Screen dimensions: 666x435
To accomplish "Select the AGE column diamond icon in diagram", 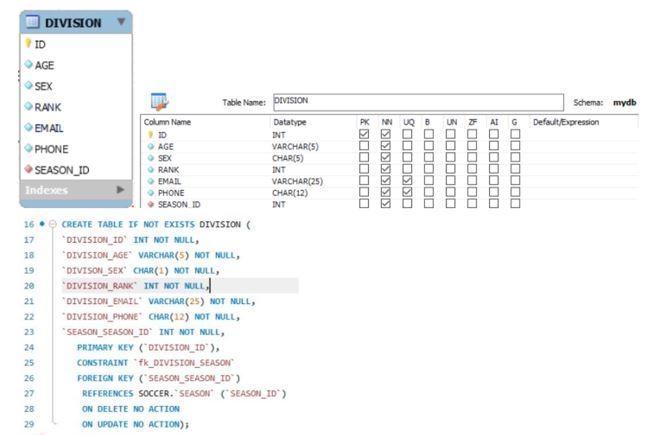I will [28, 65].
